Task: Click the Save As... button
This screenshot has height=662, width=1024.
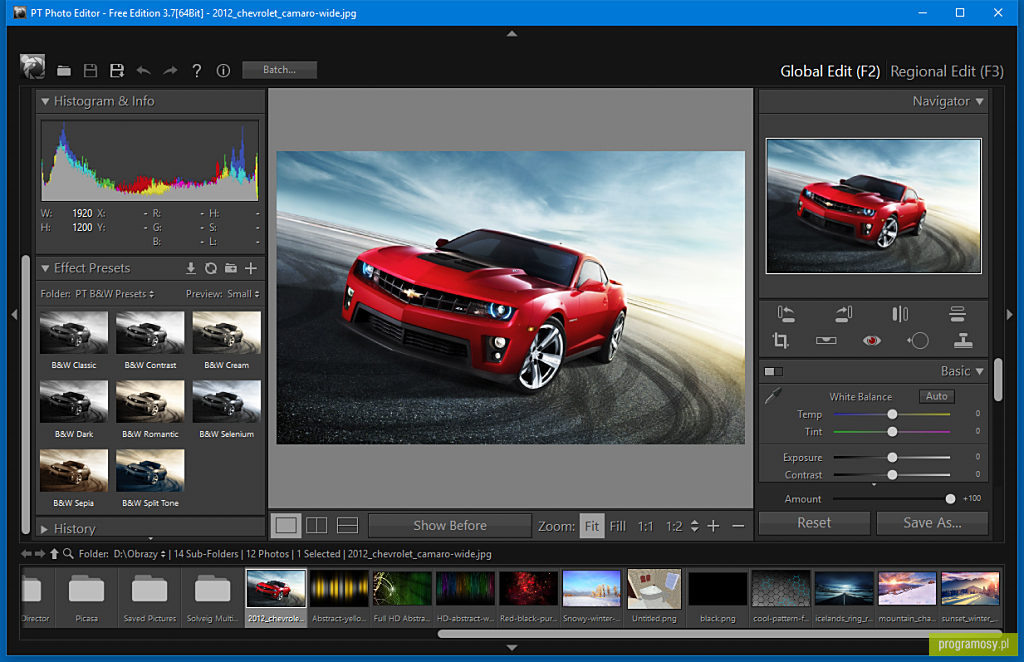Action: point(932,523)
